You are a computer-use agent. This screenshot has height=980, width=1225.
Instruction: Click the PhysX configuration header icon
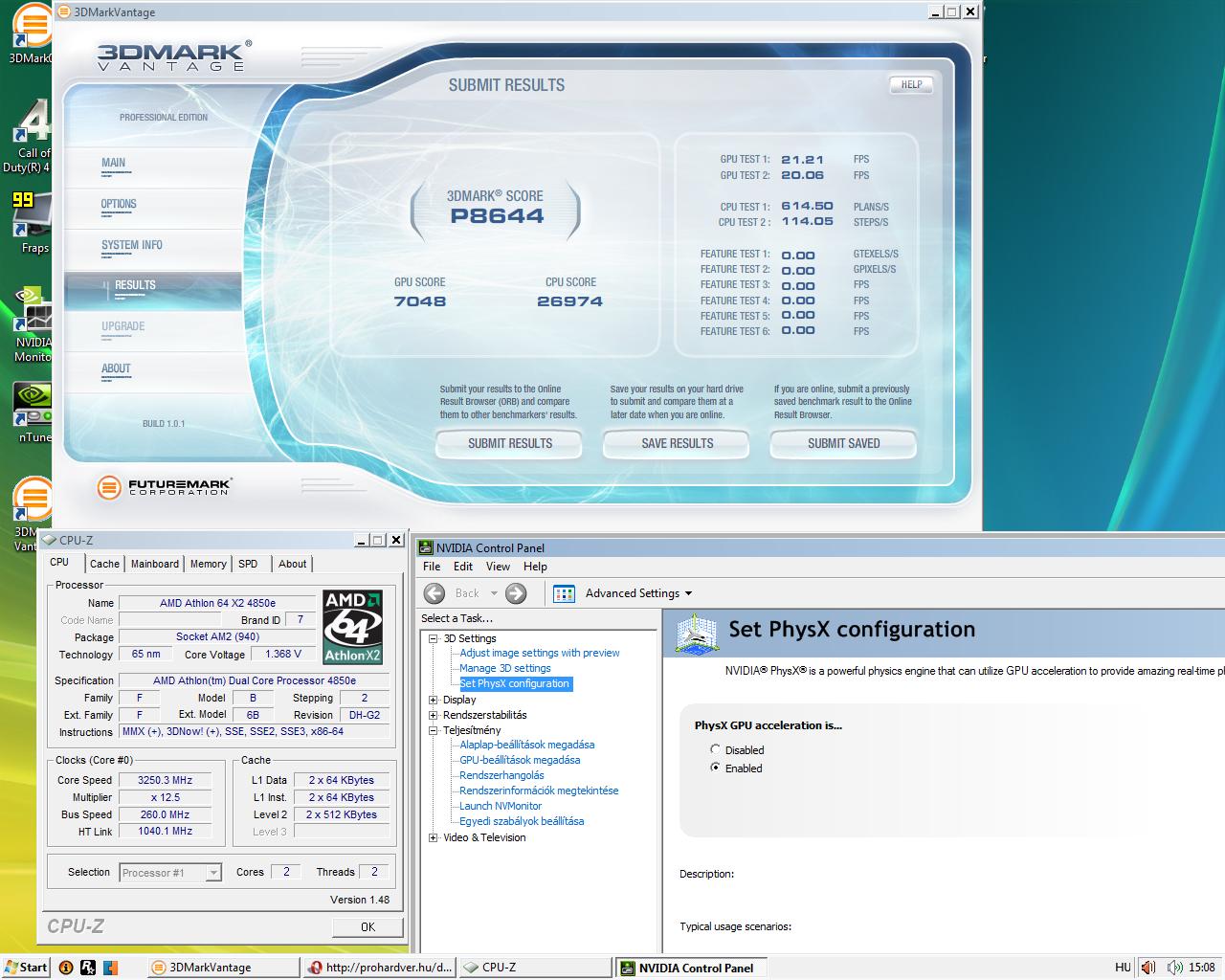tap(697, 633)
